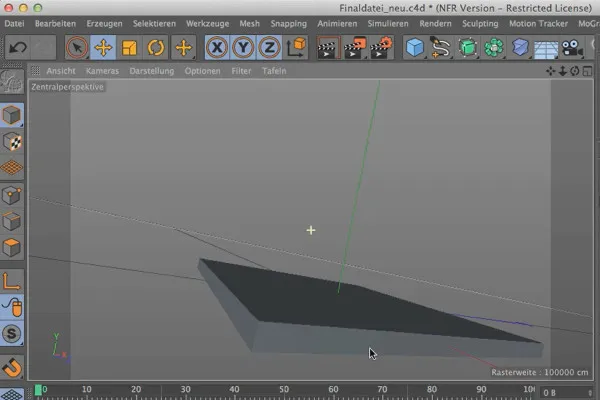Enable Axis mode L-shaped icon
This screenshot has width=600, height=400.
point(12,281)
